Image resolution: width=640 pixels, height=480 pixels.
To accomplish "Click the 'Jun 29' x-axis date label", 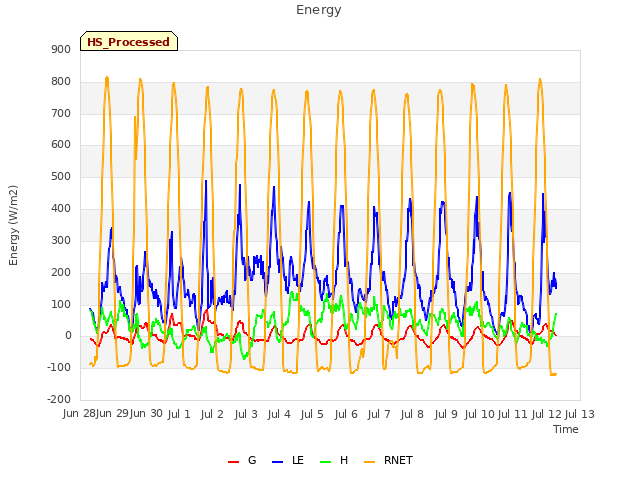I will point(112,414).
